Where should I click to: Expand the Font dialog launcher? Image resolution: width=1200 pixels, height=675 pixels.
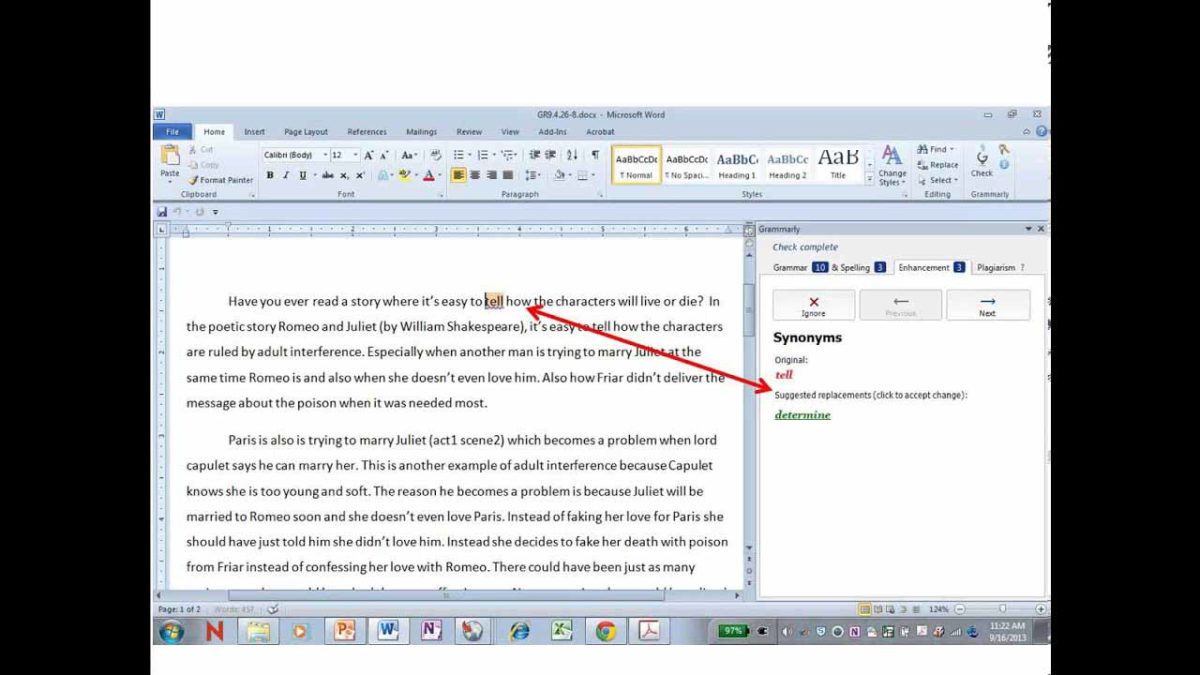pyautogui.click(x=441, y=194)
